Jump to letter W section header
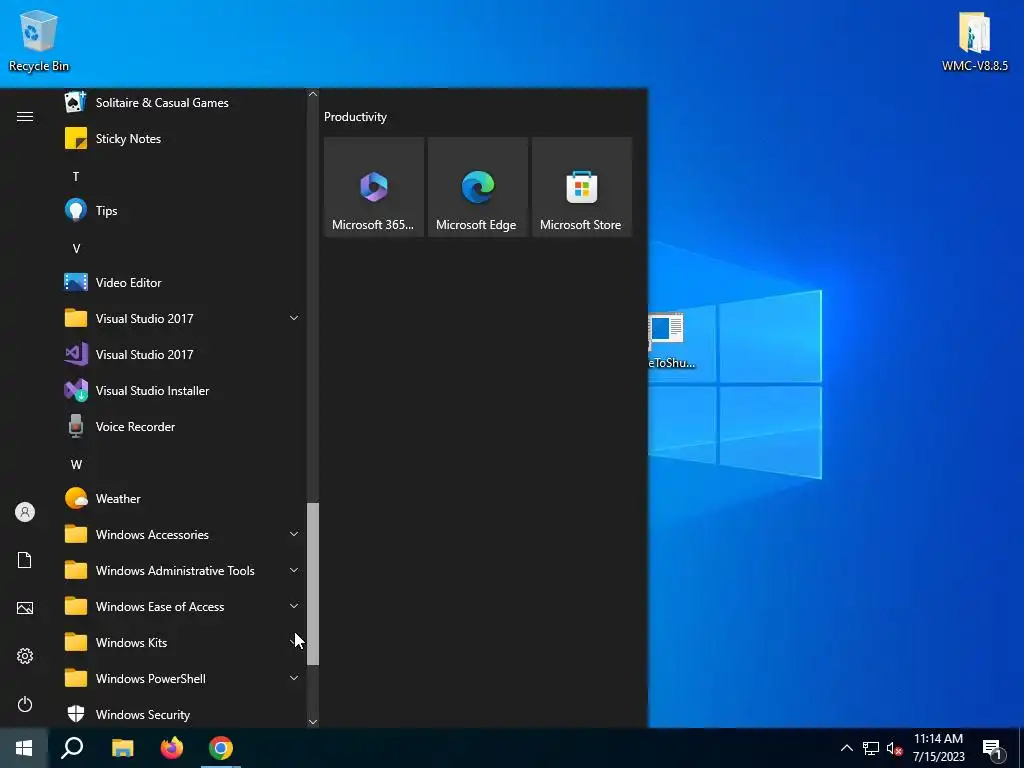 [x=76, y=464]
